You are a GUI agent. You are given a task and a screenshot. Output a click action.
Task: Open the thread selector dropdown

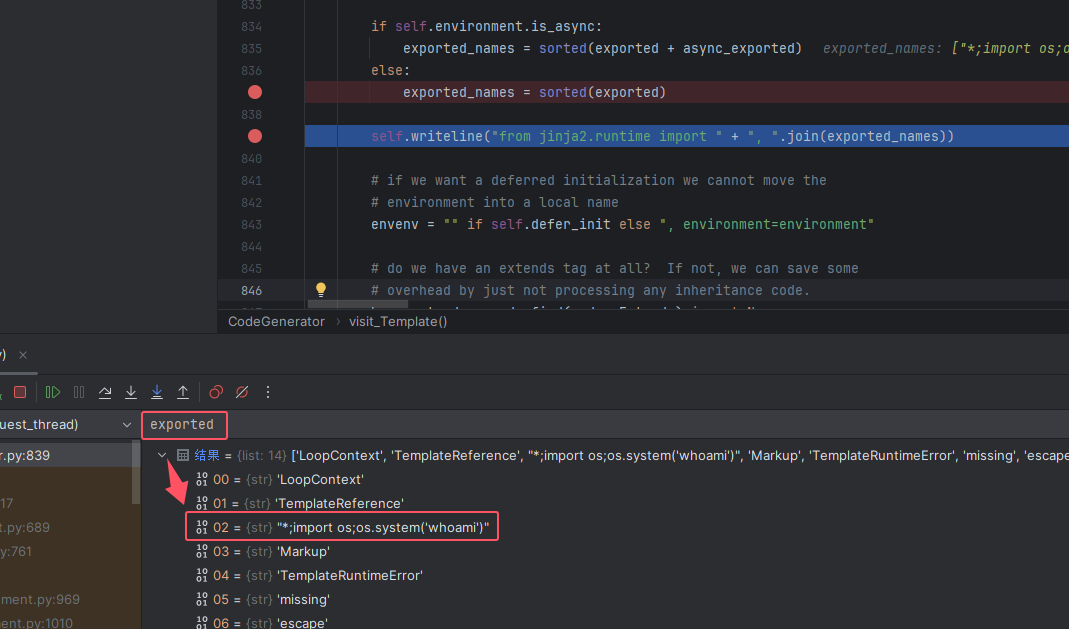(x=126, y=425)
